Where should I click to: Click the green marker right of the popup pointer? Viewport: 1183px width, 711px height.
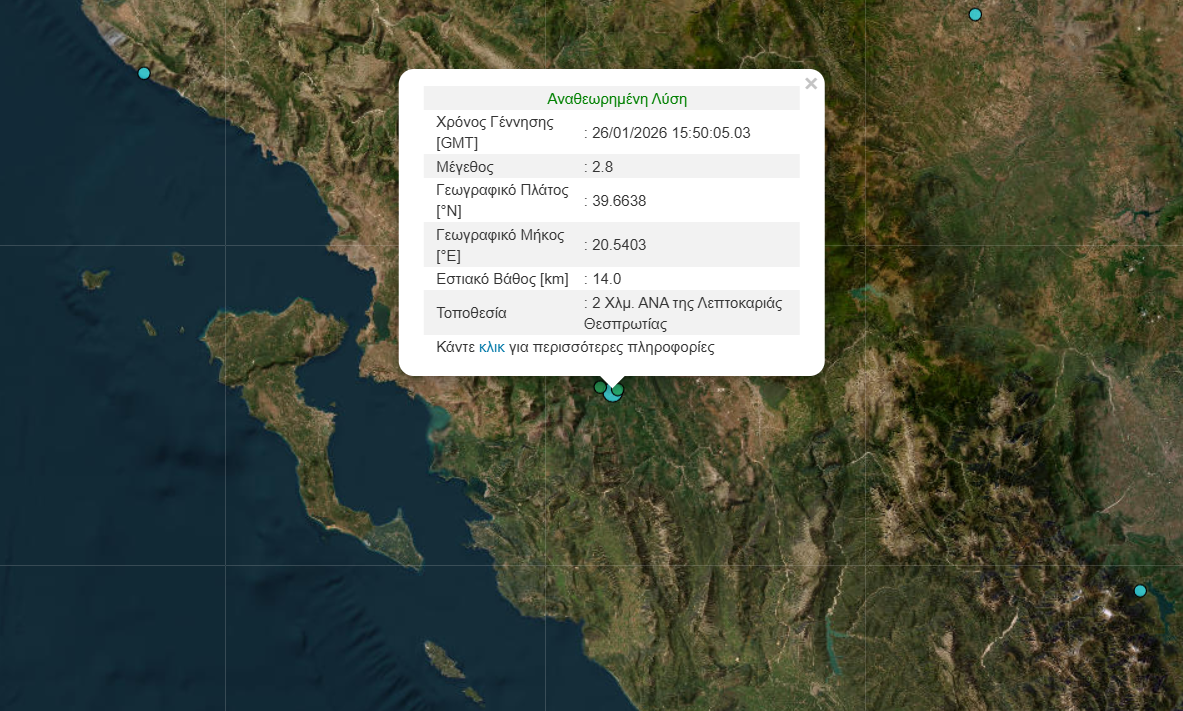coord(618,389)
